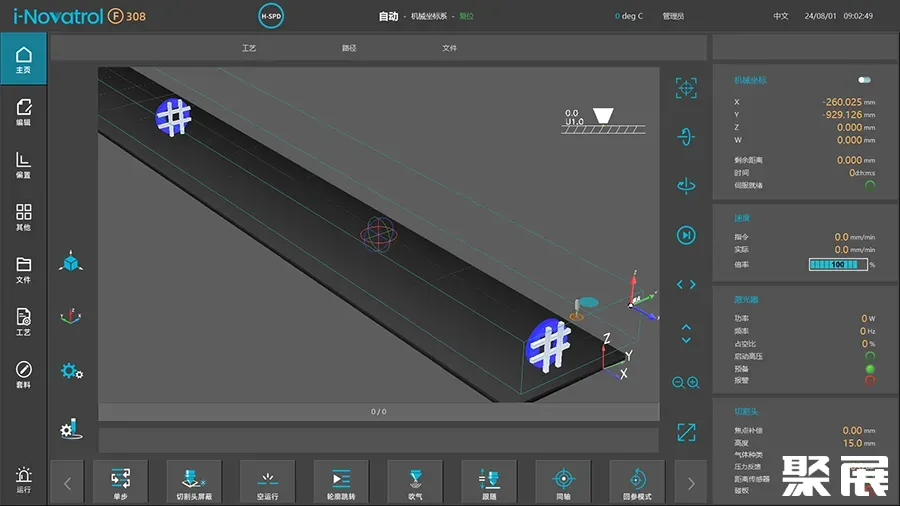
Task: Click the fit-to-view crosshair icon
Action: [686, 88]
